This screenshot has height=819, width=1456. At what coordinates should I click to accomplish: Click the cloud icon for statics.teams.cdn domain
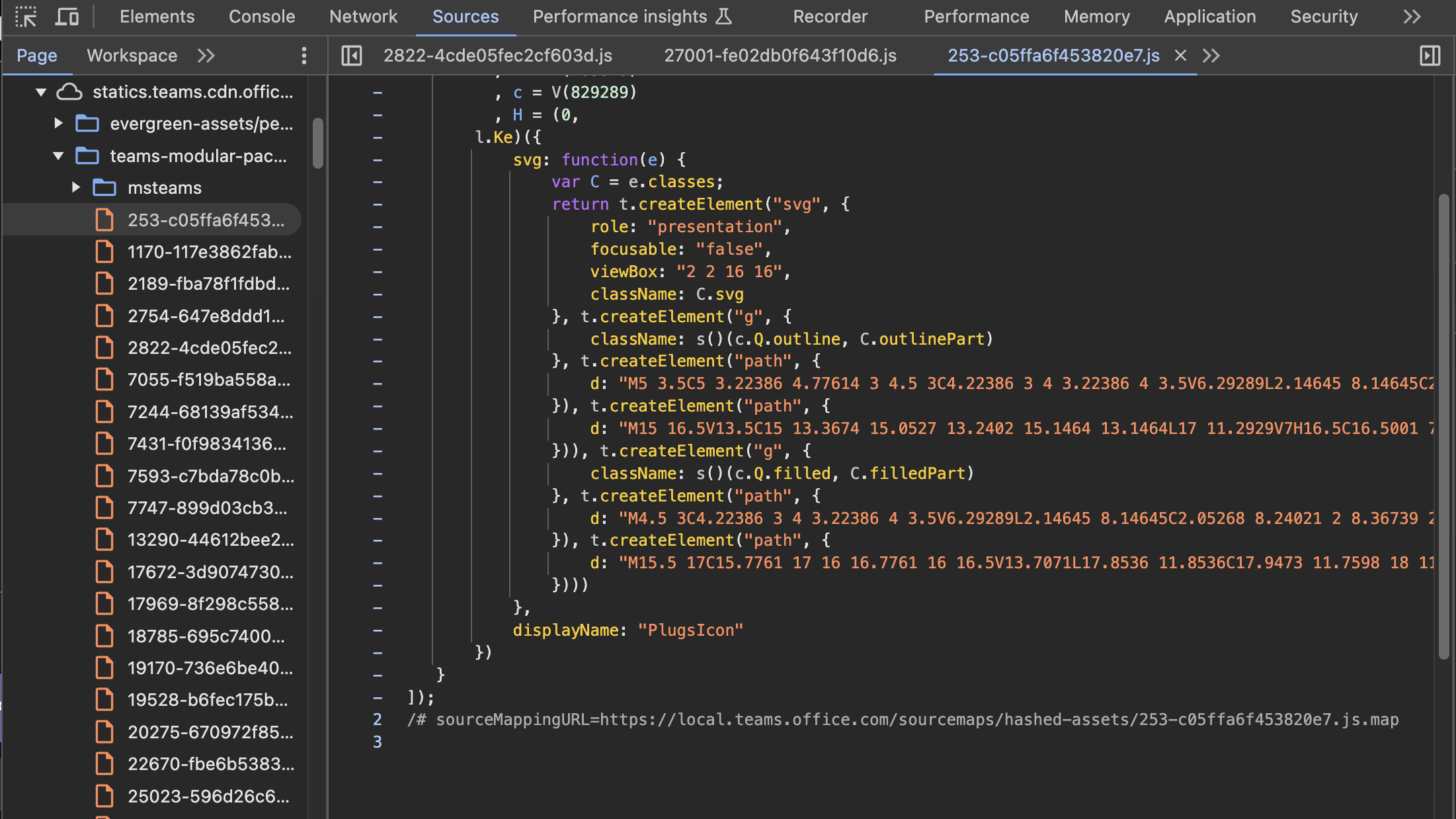click(x=69, y=92)
